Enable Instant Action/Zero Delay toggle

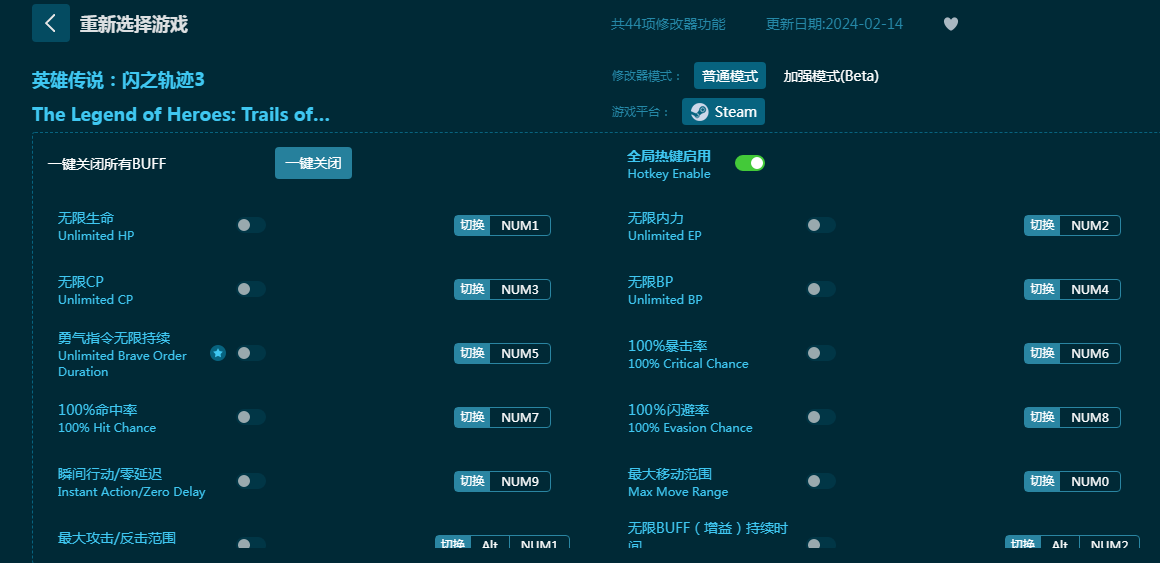[x=251, y=481]
